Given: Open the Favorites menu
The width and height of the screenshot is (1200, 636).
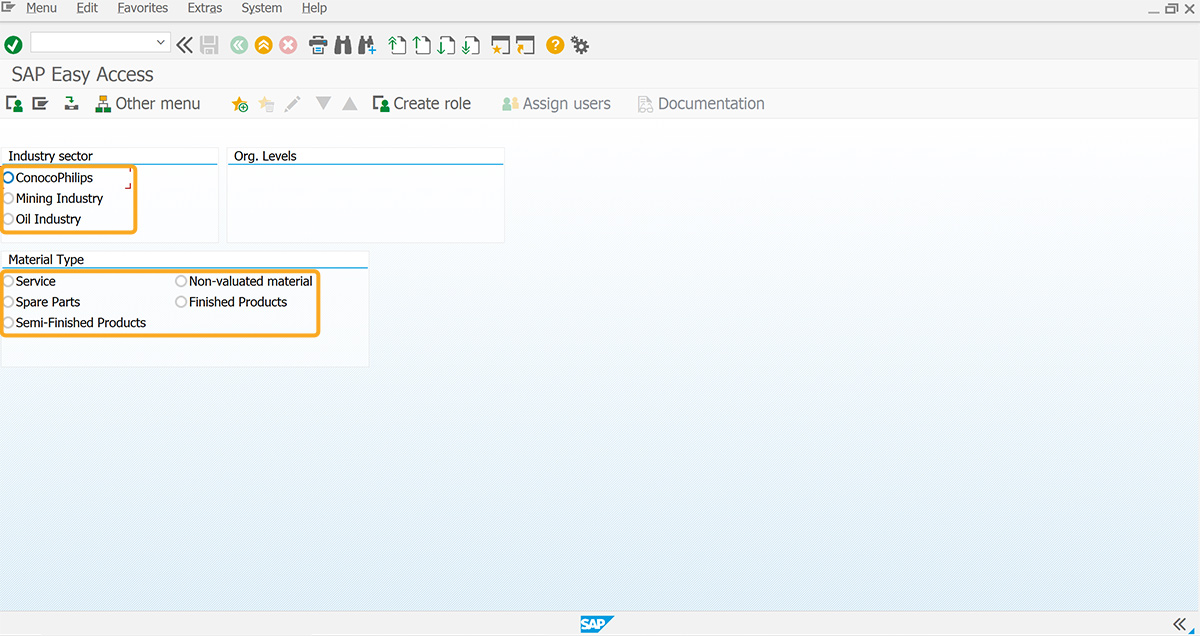Looking at the screenshot, I should tap(143, 8).
